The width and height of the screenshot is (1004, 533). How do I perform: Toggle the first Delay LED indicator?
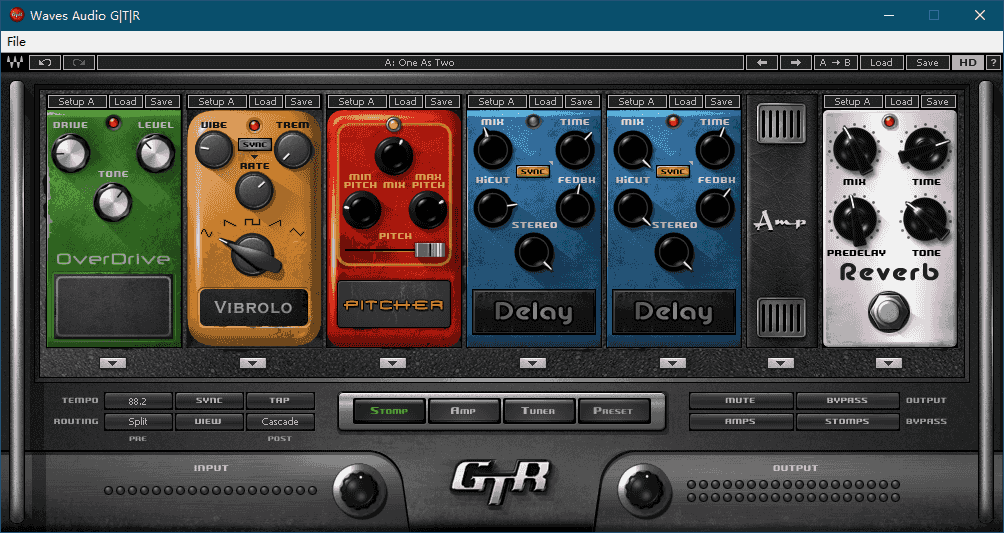point(533,121)
